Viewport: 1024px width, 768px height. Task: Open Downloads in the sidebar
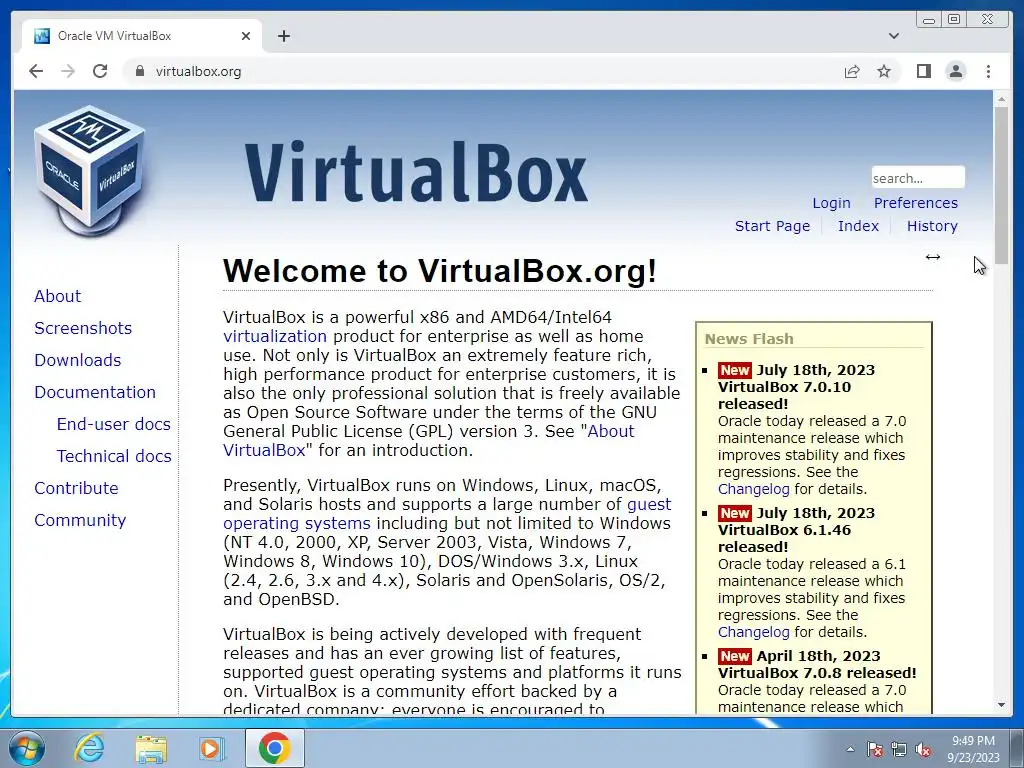coord(78,360)
